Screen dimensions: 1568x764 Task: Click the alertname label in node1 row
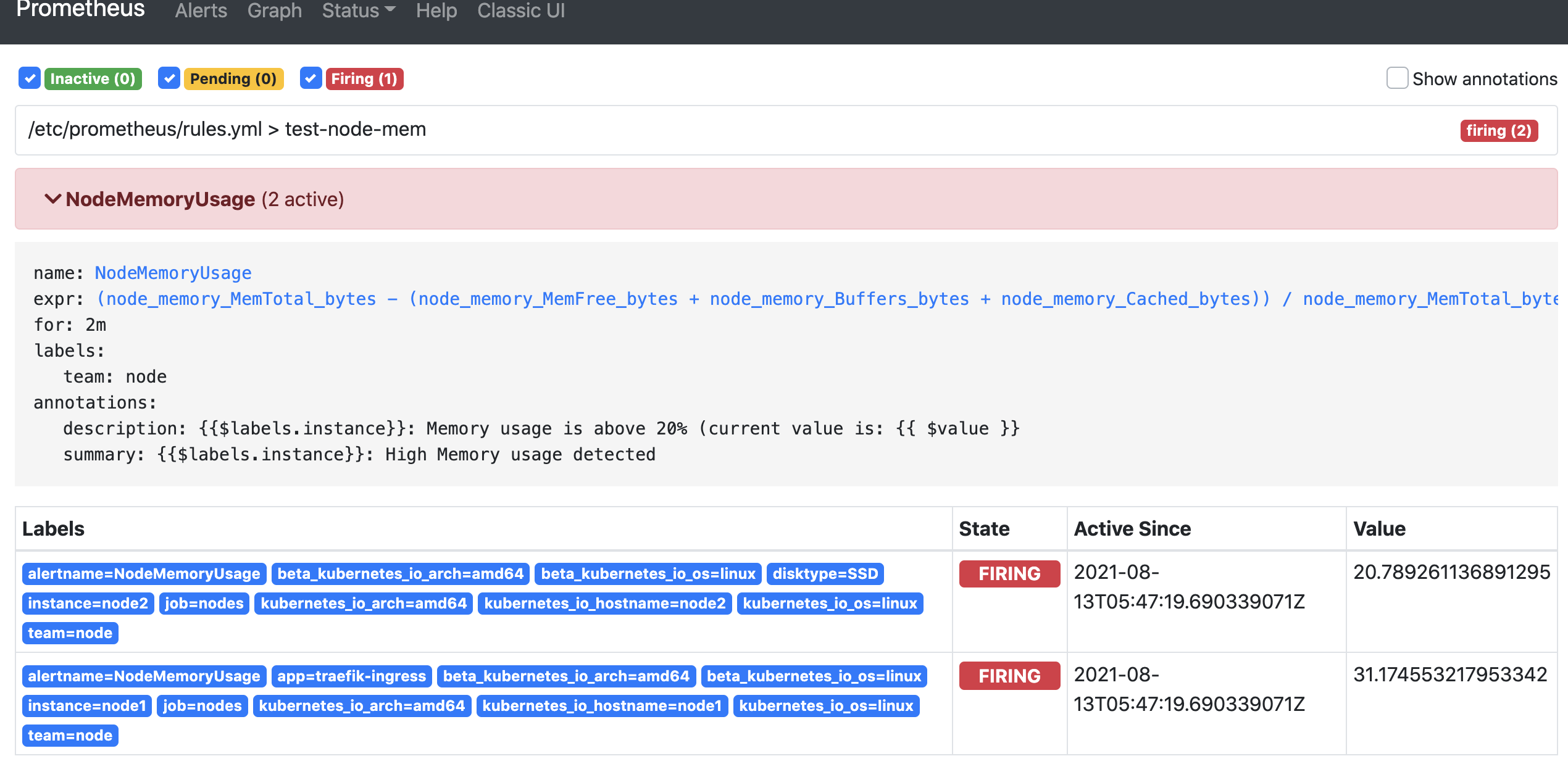(x=144, y=676)
